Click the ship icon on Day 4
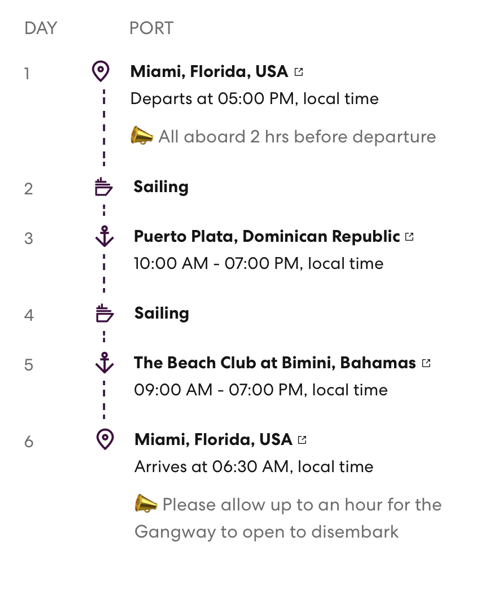The height and width of the screenshot is (592, 480). 105,313
